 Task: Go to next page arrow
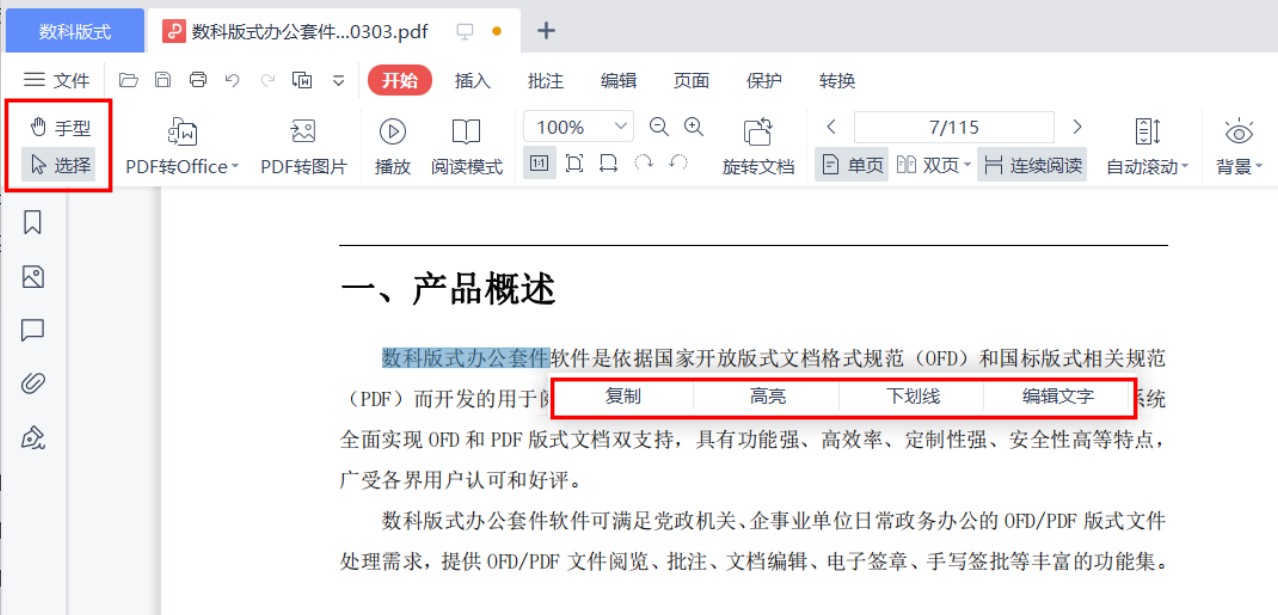pyautogui.click(x=1077, y=127)
